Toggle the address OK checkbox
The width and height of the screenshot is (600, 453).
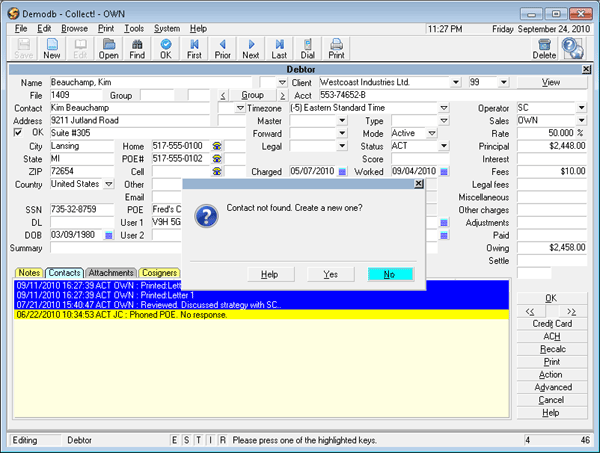[18, 133]
